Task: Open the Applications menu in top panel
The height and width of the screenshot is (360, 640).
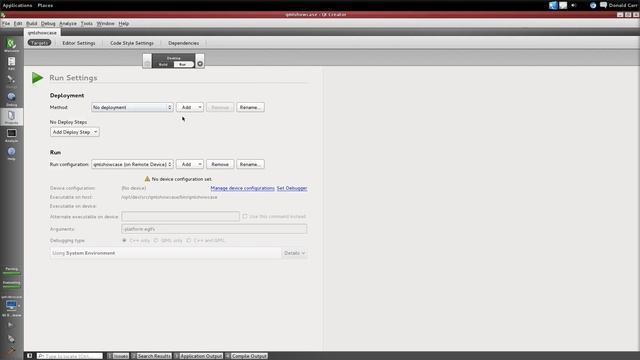Action: [17, 5]
